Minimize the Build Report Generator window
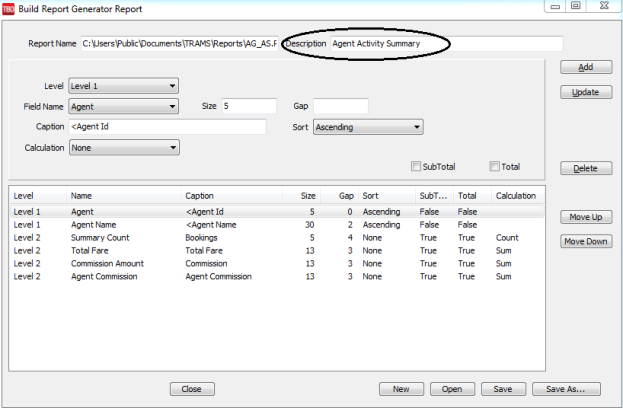 (555, 6)
